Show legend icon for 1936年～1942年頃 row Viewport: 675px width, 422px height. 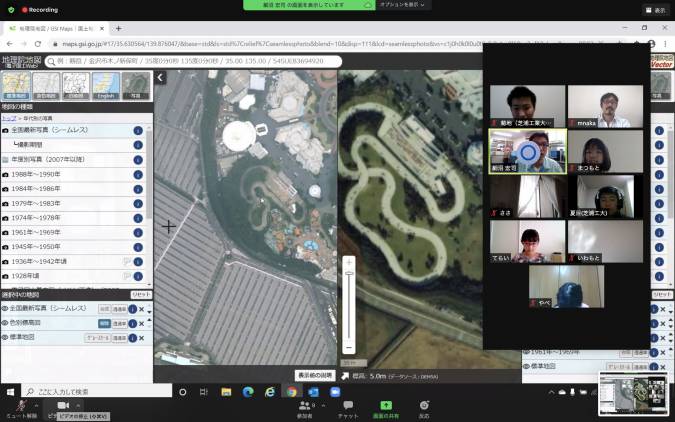(127, 261)
